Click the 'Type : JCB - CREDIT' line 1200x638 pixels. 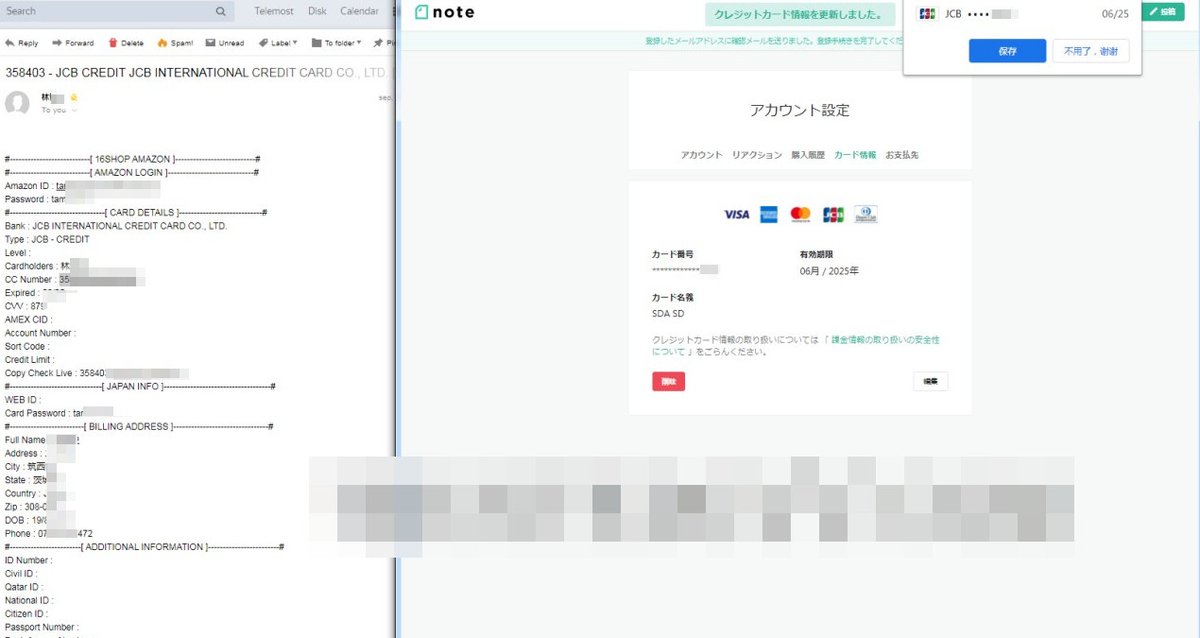(47, 239)
